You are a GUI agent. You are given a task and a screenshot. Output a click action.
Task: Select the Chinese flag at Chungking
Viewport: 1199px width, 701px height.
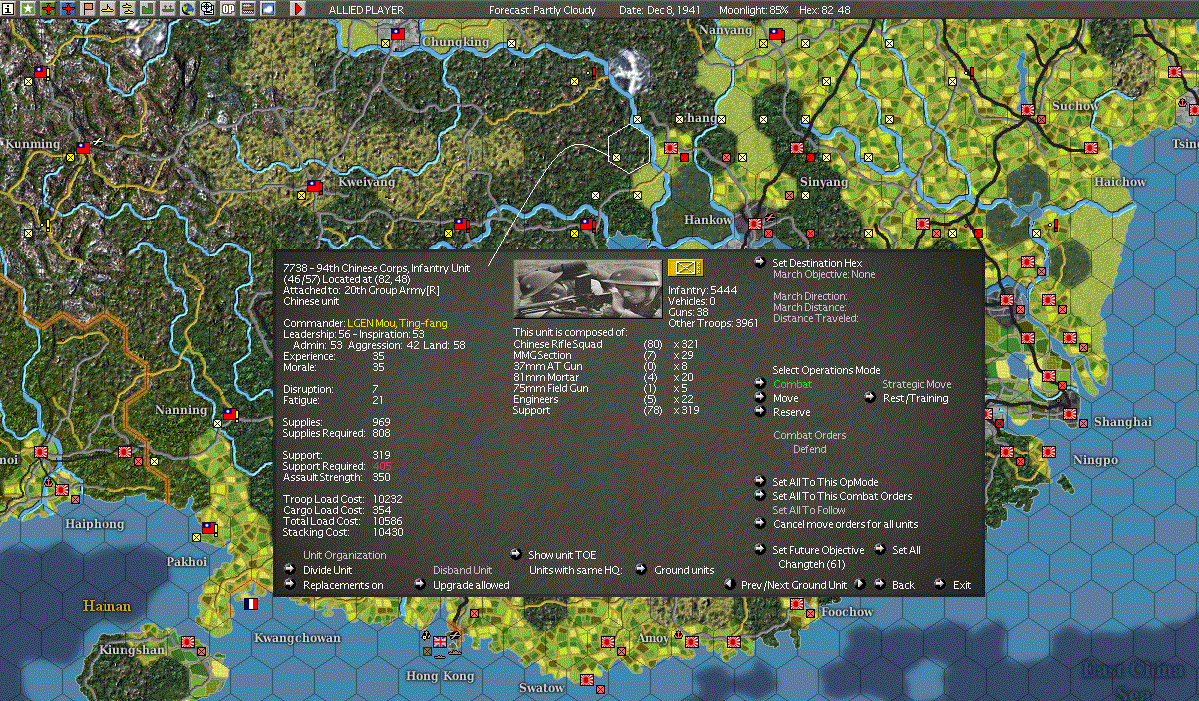click(x=398, y=34)
